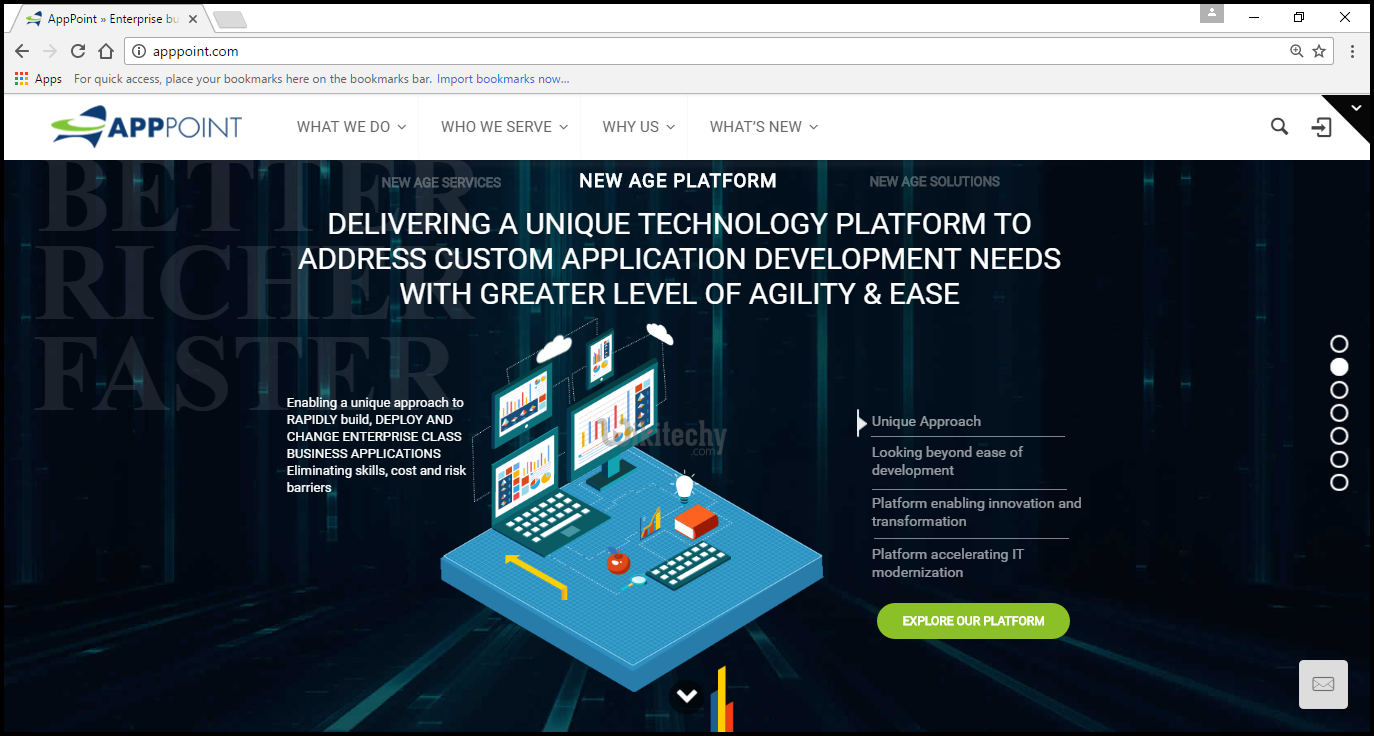Click the Import bookmarks now link

[503, 79]
